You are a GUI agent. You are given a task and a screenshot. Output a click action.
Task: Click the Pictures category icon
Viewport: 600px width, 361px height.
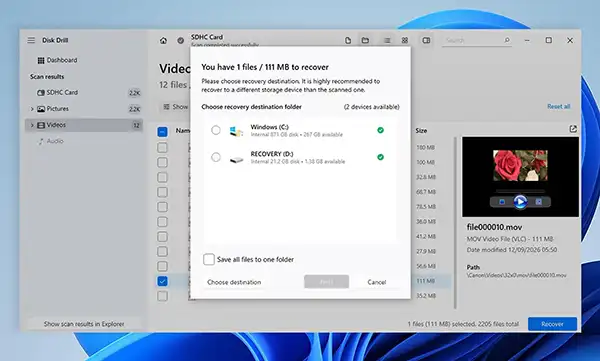41,109
